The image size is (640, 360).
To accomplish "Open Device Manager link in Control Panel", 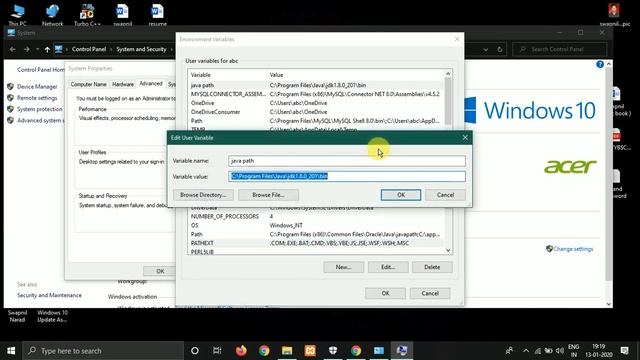I will click(x=37, y=87).
